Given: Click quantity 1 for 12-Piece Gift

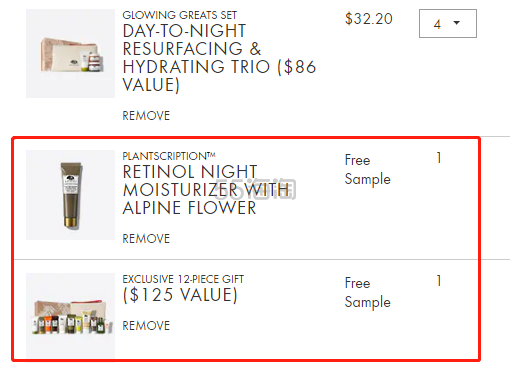Looking at the screenshot, I should 439,281.
